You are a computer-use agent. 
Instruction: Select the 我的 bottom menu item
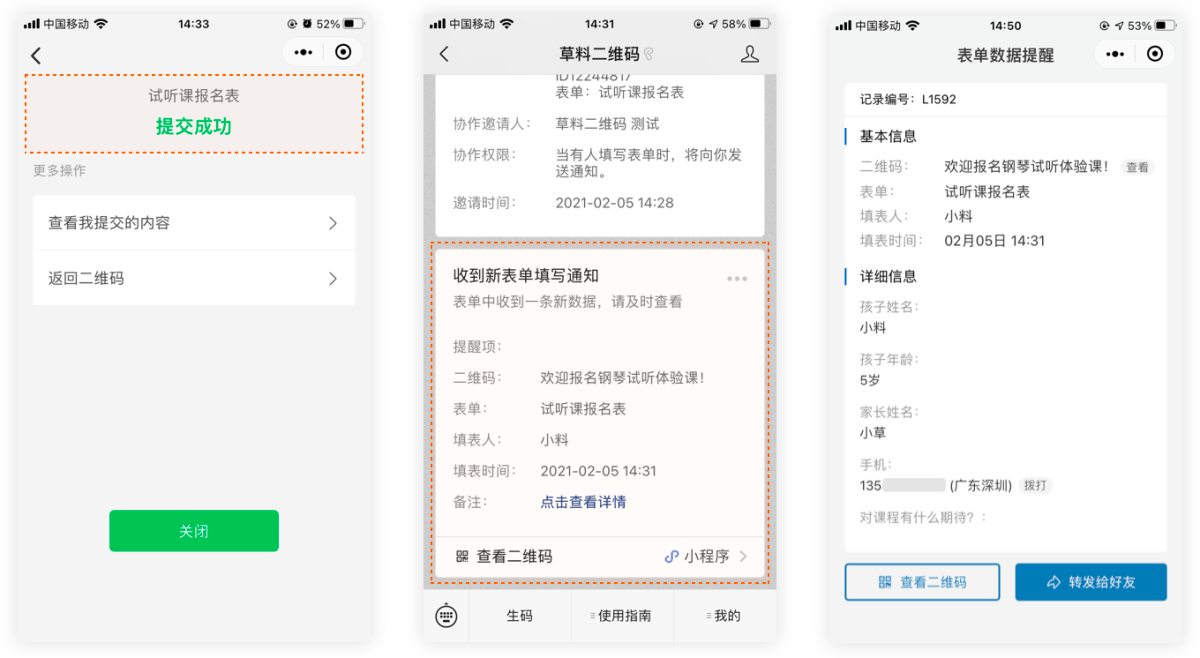[x=724, y=616]
